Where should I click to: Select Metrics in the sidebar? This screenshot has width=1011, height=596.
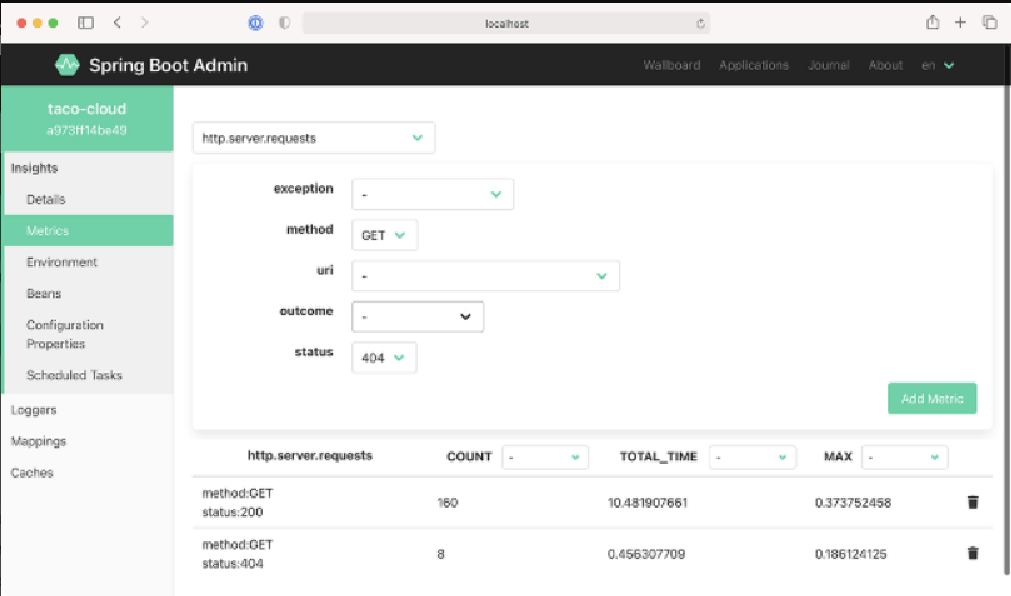89,230
